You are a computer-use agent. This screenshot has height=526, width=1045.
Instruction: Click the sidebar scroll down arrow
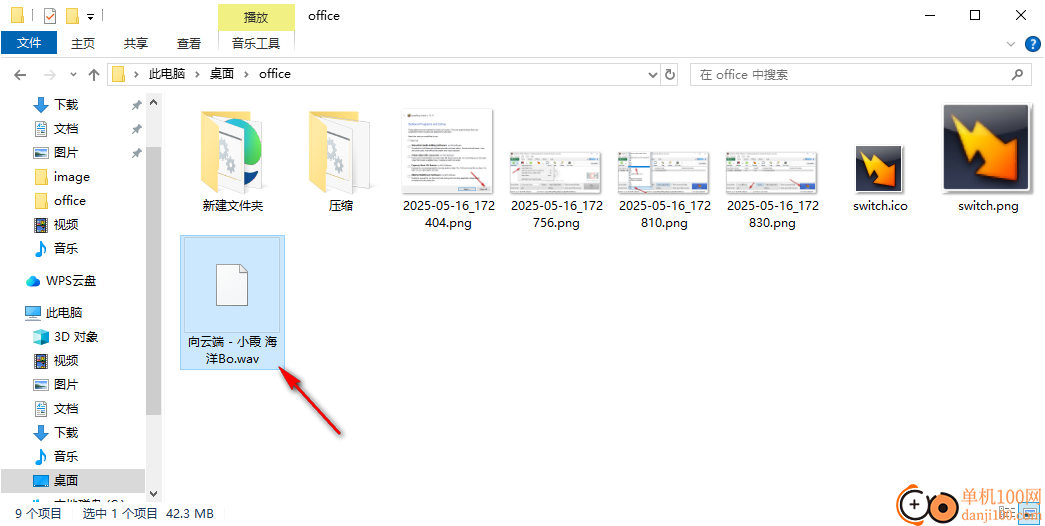point(154,493)
